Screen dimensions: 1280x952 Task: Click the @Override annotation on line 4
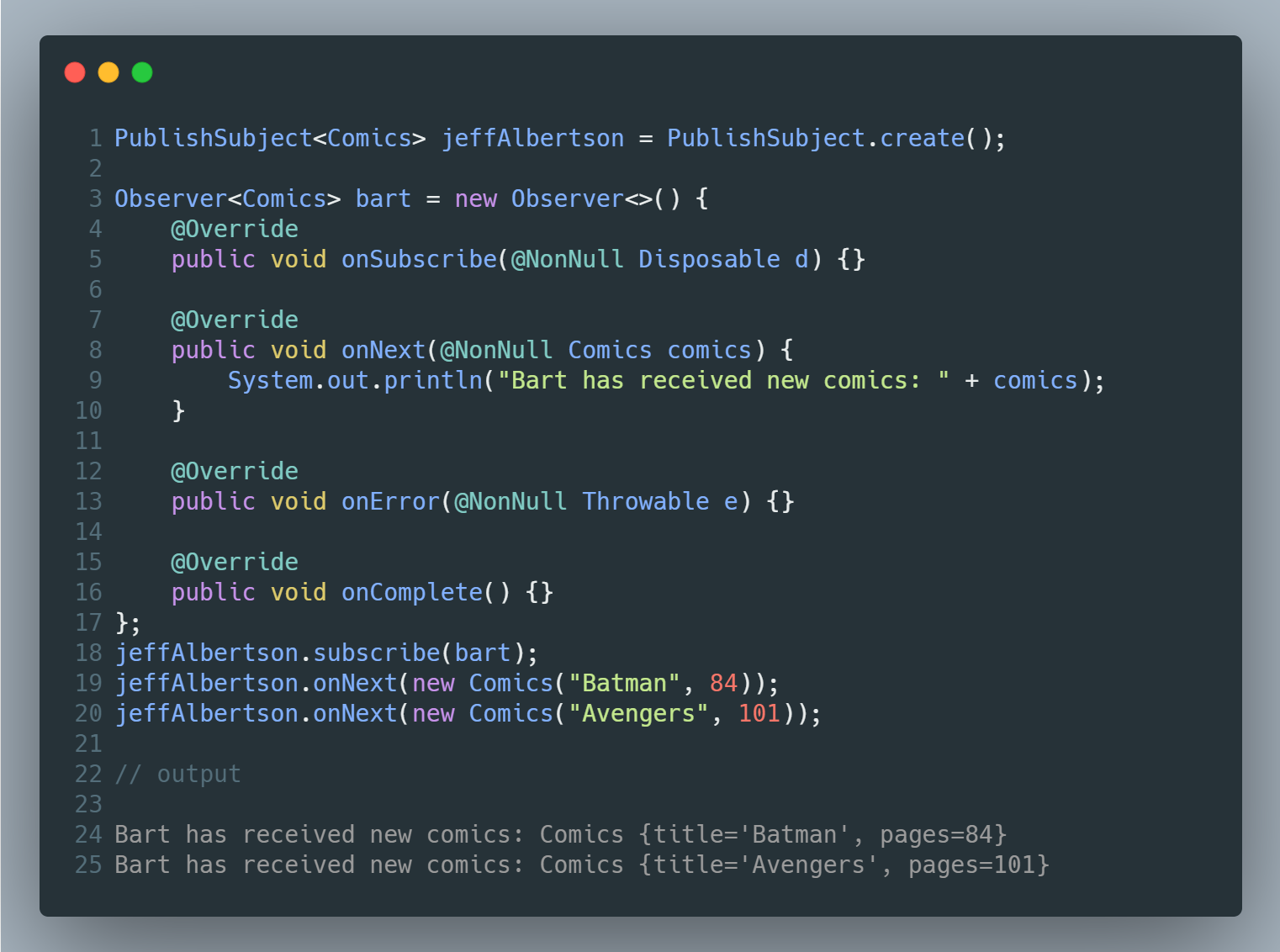(x=235, y=229)
